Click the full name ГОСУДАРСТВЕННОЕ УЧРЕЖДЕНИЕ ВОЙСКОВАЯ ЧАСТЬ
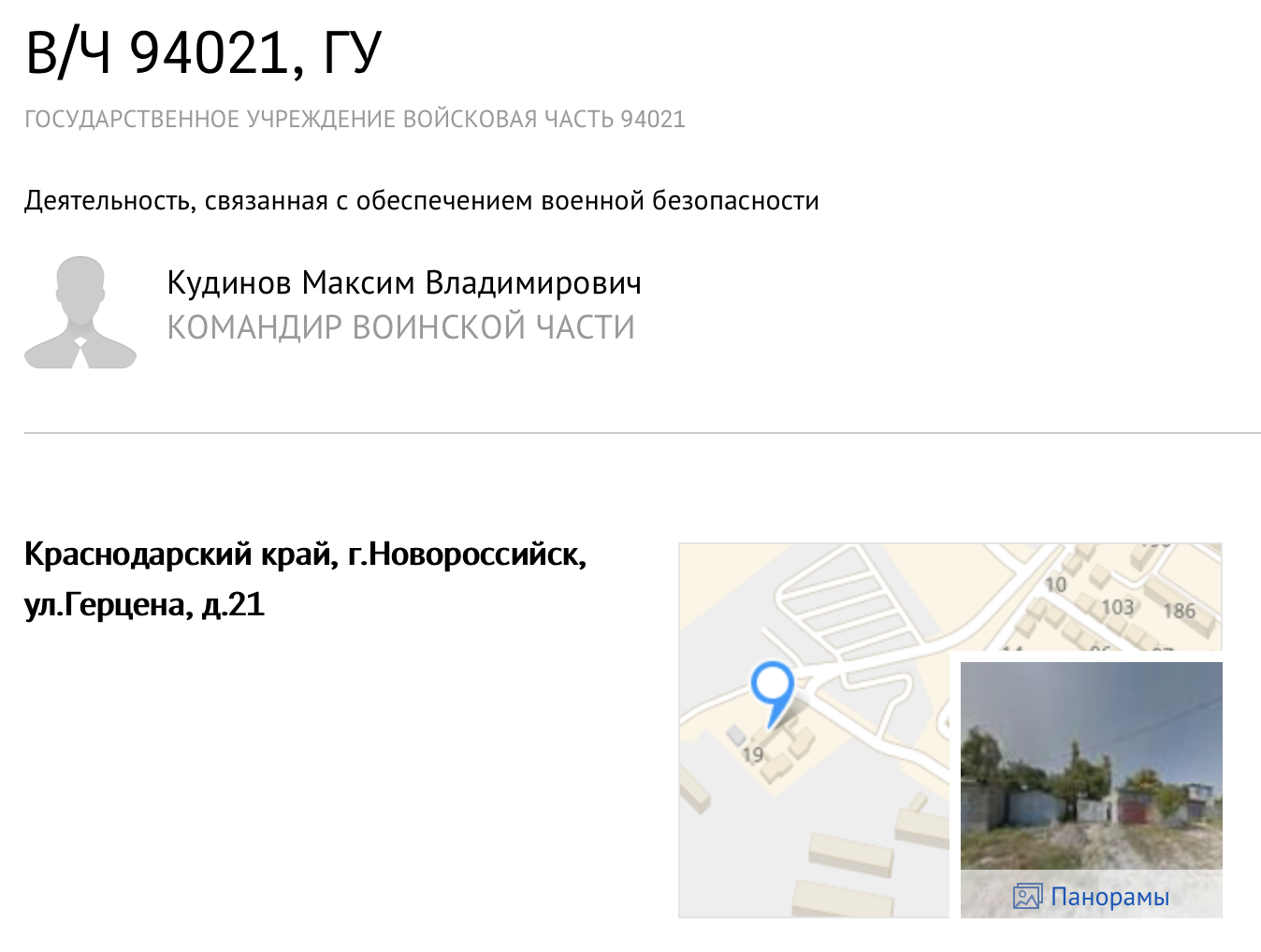Viewport: 1261px width, 952px height. [355, 120]
